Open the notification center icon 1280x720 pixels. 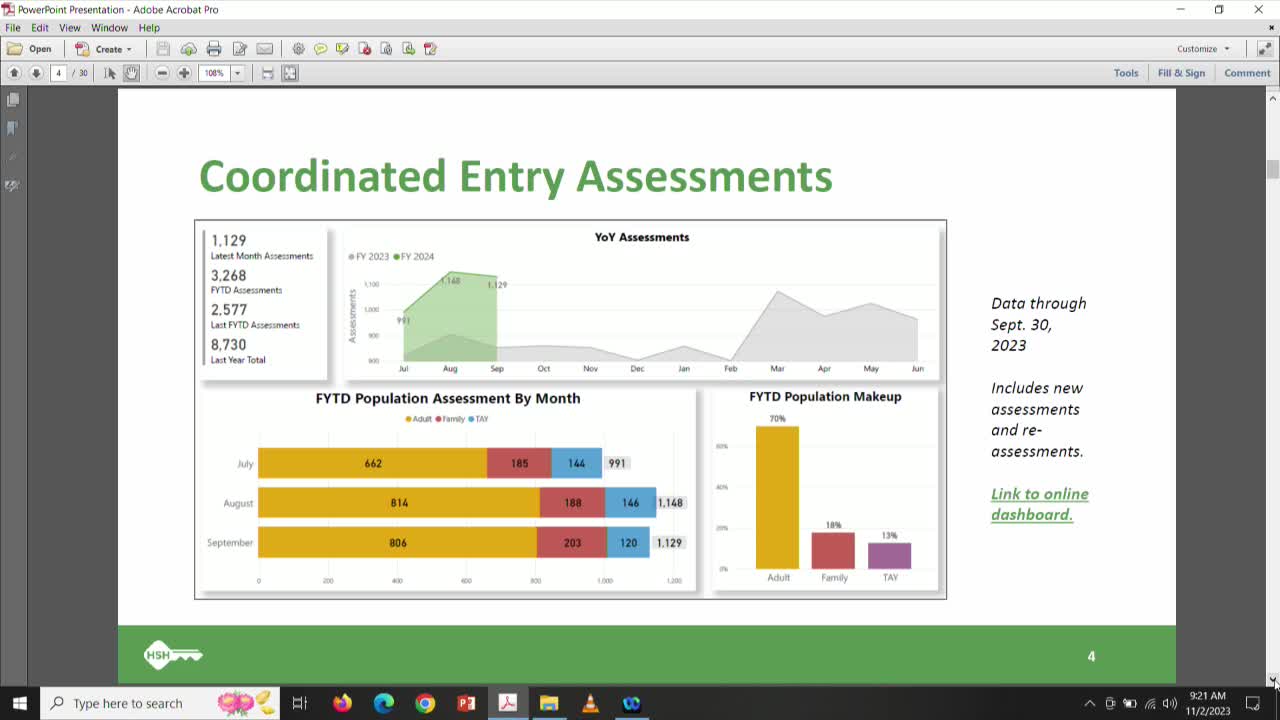point(1253,703)
